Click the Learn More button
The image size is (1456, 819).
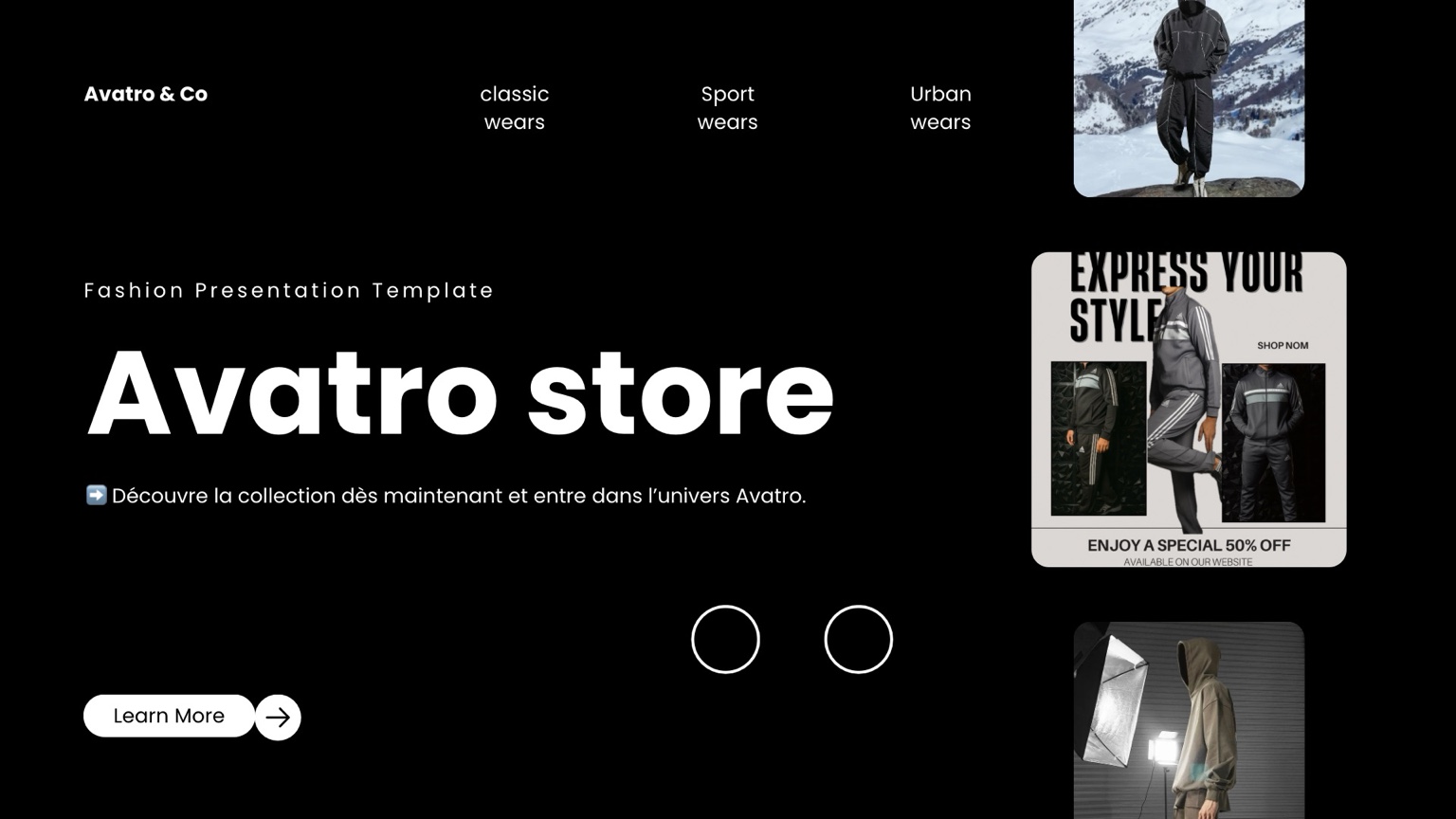point(169,716)
